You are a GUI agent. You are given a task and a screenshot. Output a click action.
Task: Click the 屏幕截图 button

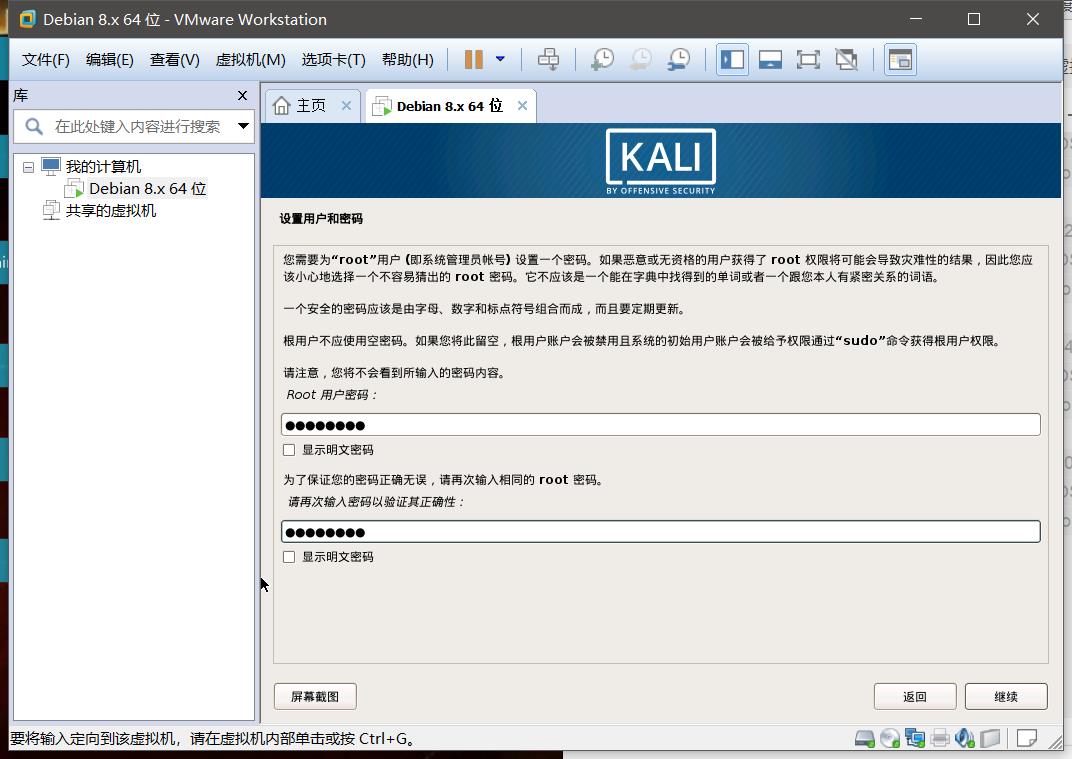pos(315,696)
